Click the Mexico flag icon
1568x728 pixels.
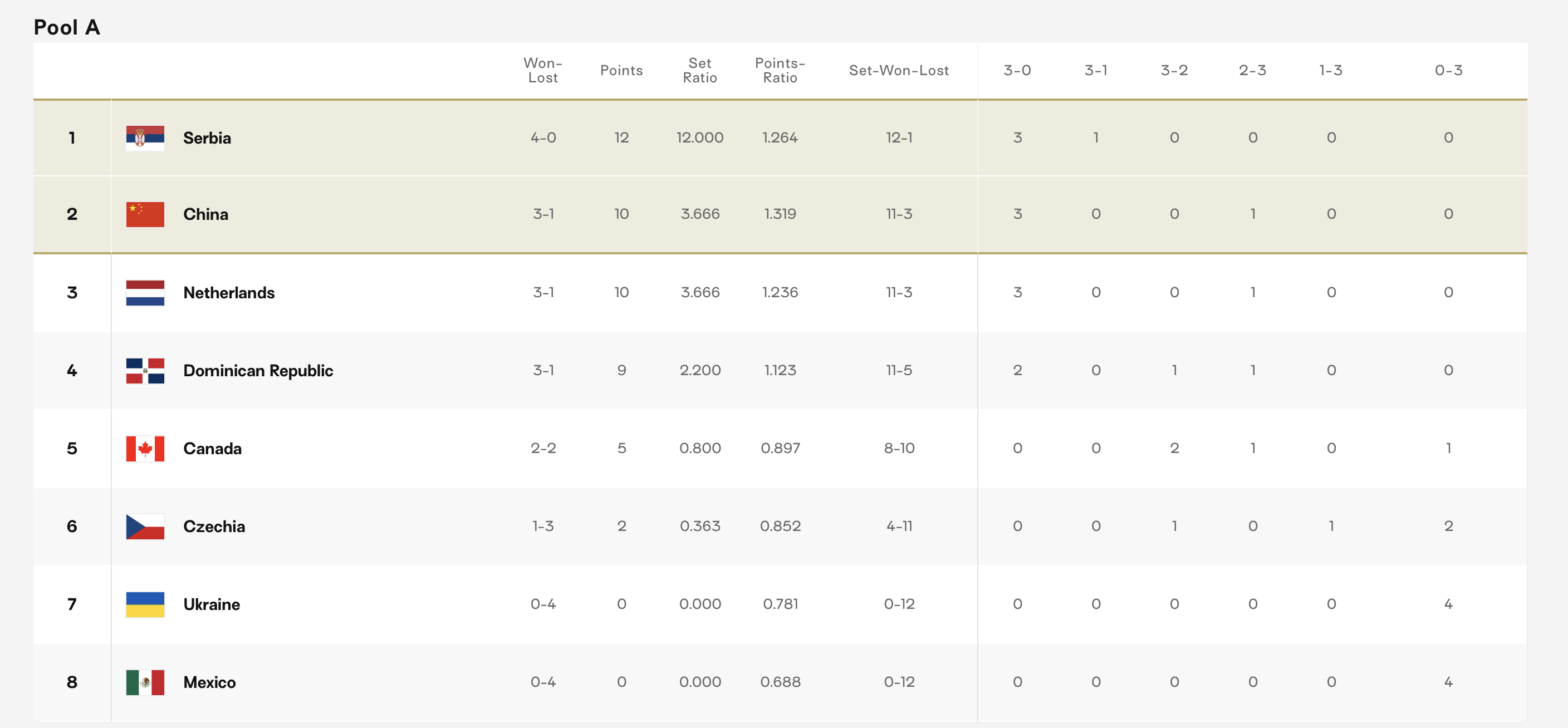pos(145,682)
